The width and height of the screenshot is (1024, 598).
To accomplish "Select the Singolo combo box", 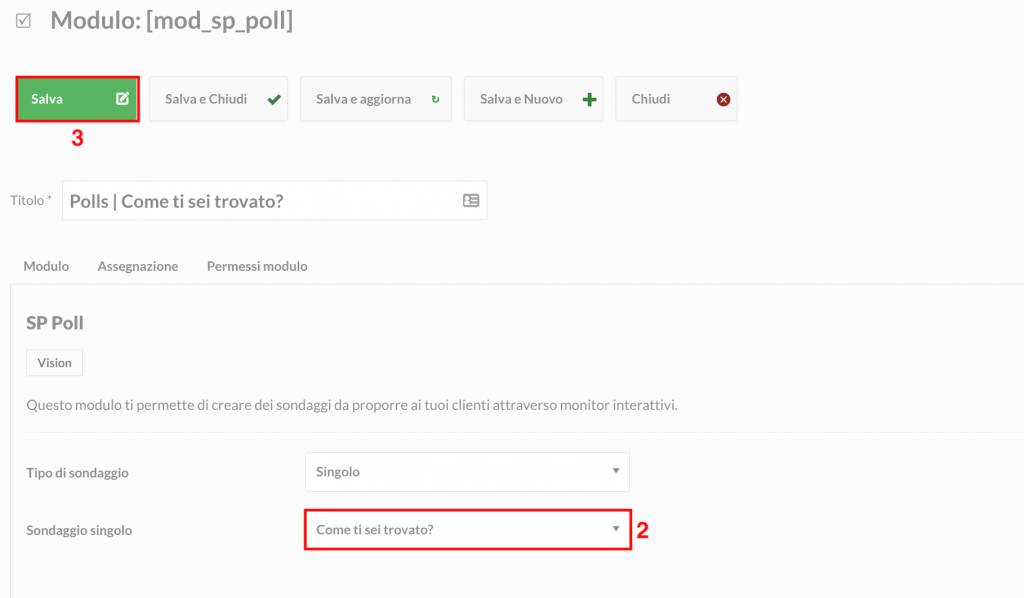I will (x=467, y=471).
